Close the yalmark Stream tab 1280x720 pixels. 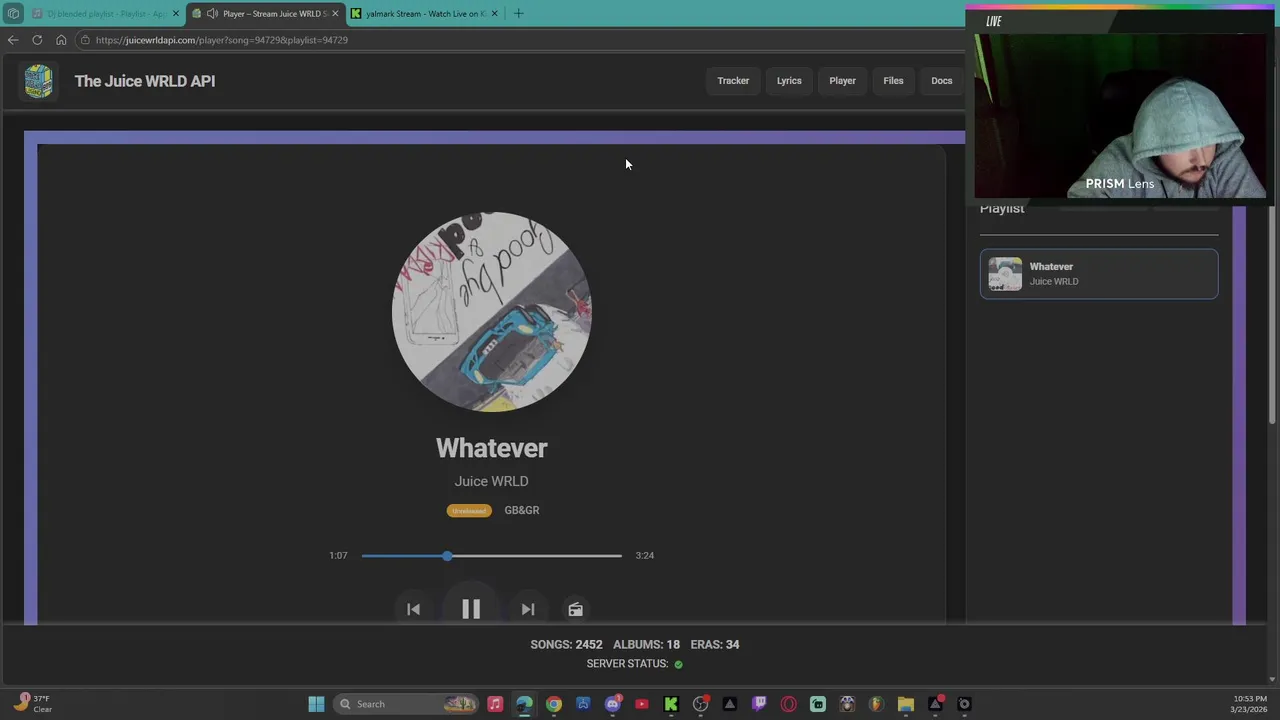[x=494, y=14]
